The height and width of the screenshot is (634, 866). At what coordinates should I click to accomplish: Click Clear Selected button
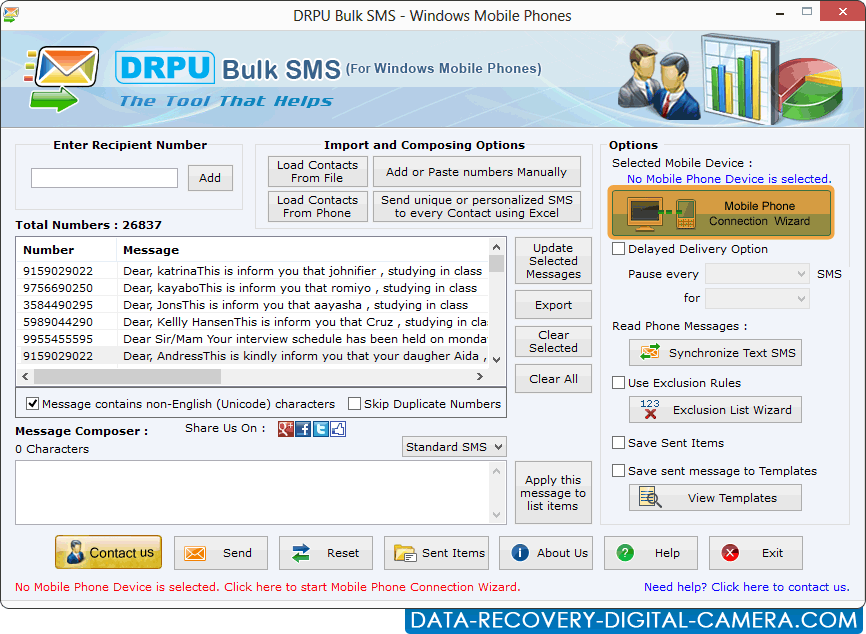(x=553, y=341)
